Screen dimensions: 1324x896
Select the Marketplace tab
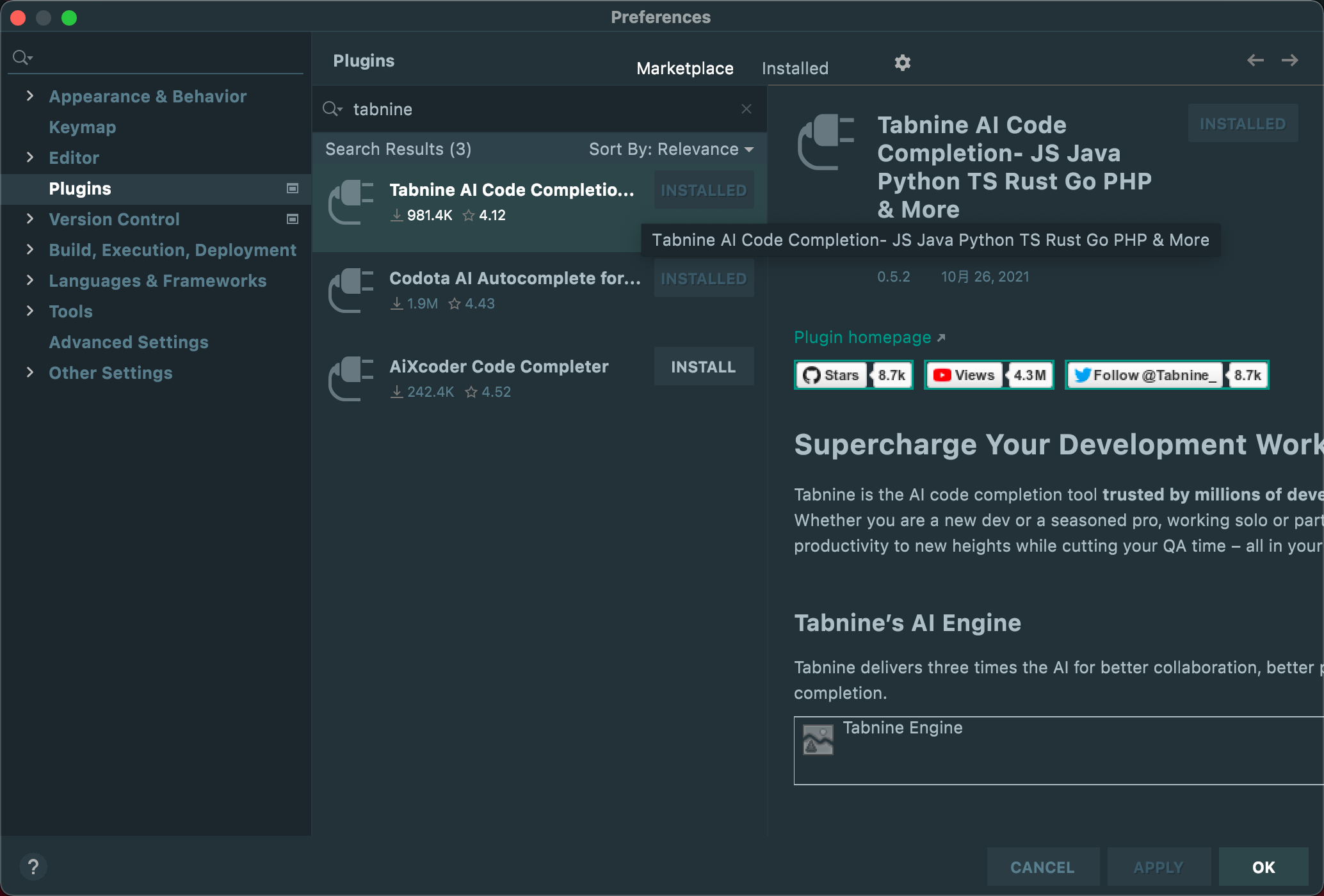pos(684,68)
